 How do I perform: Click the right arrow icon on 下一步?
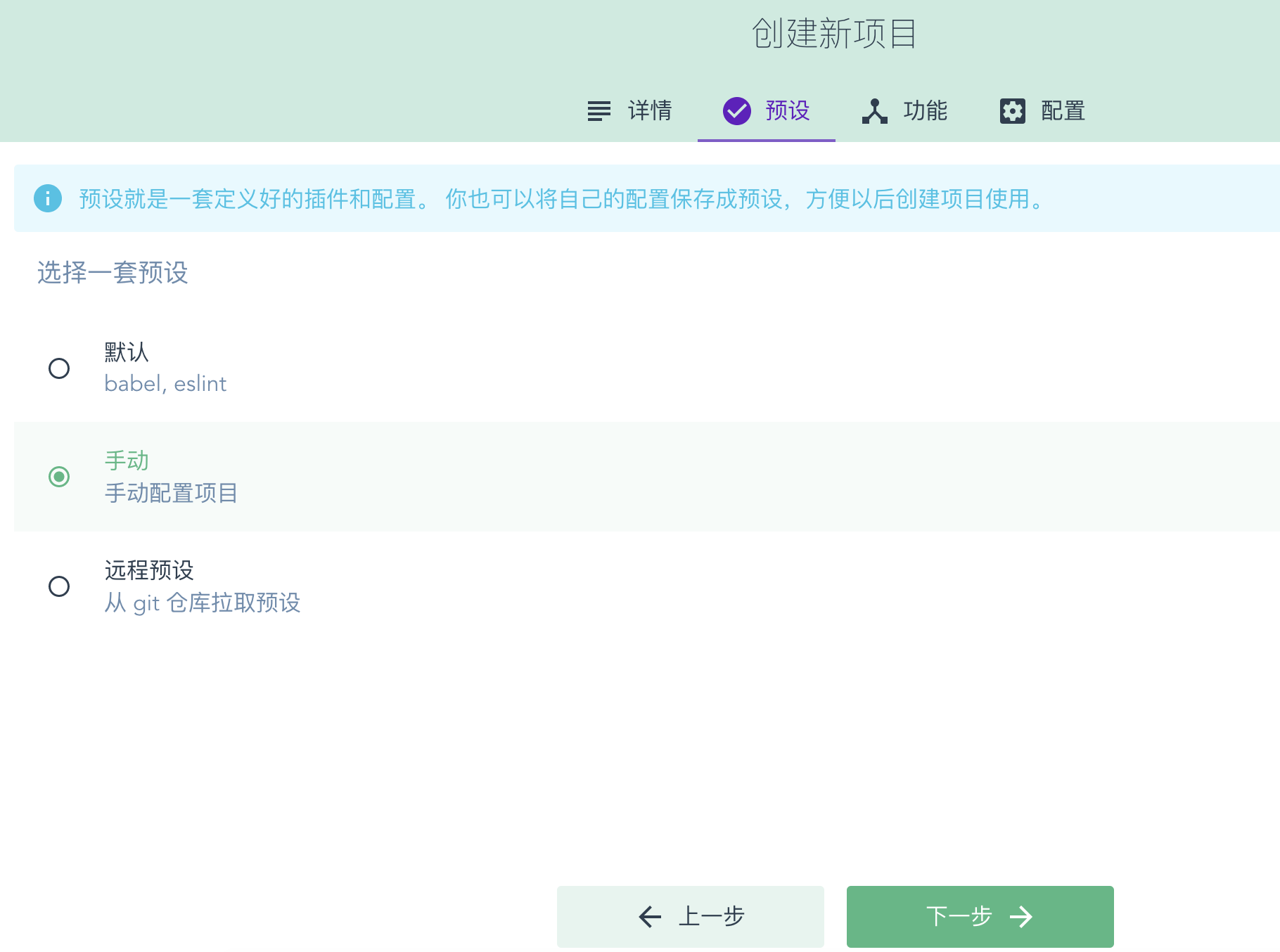point(1021,917)
